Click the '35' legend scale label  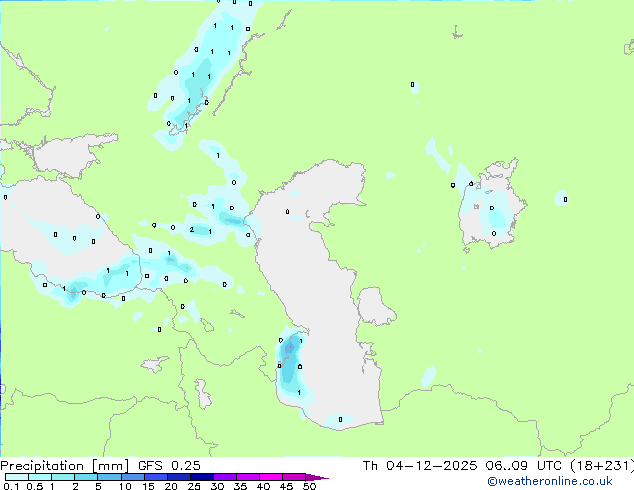pos(240,486)
